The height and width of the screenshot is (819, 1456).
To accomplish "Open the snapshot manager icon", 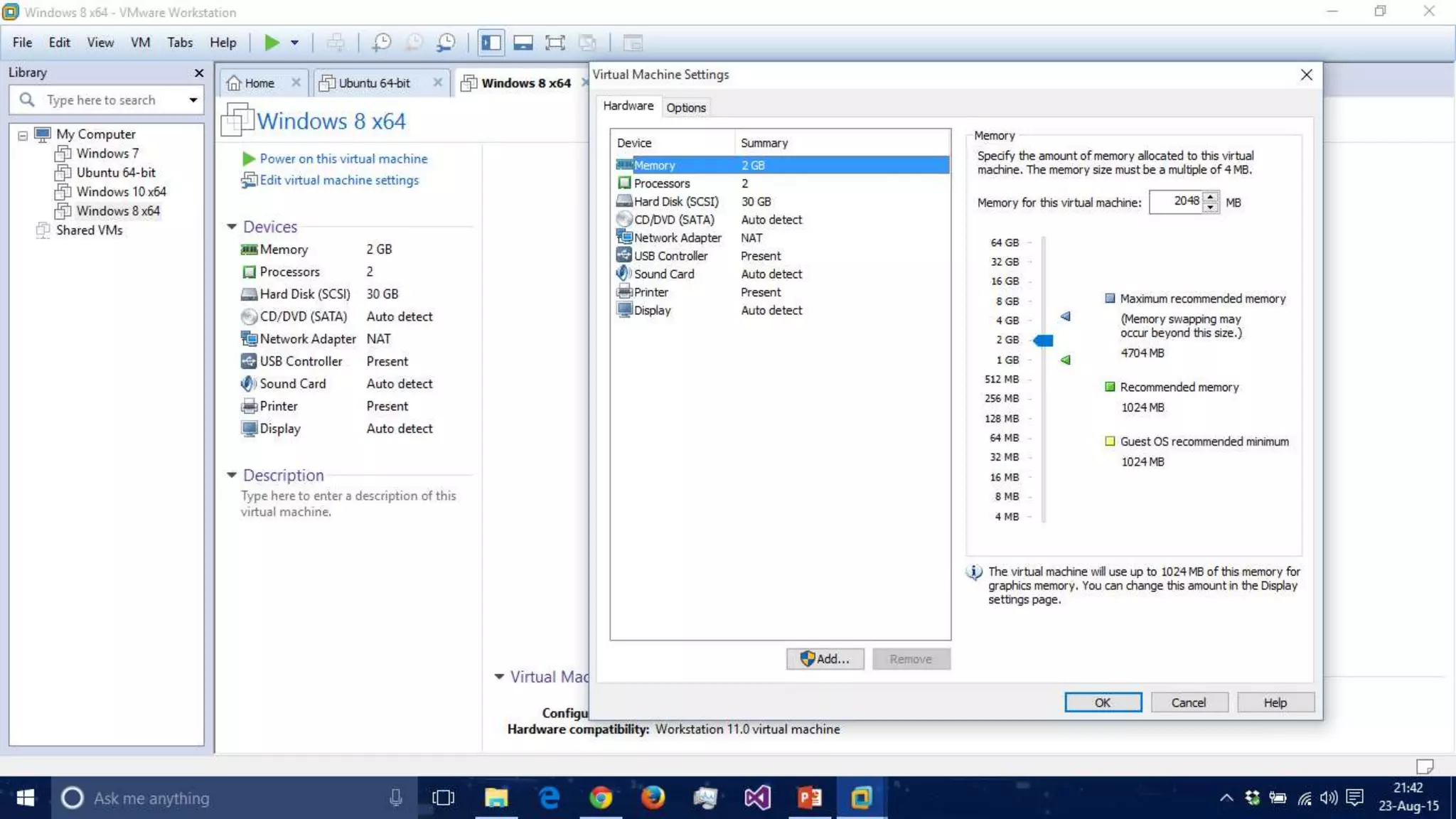I will point(446,43).
